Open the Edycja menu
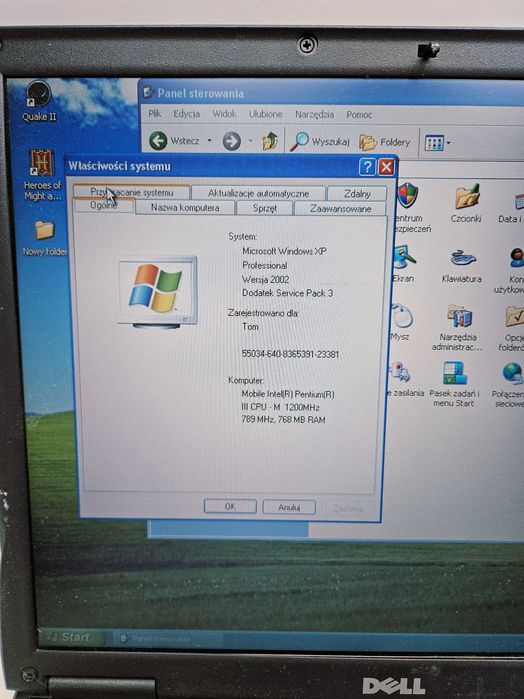Image resolution: width=524 pixels, height=699 pixels. coord(186,114)
